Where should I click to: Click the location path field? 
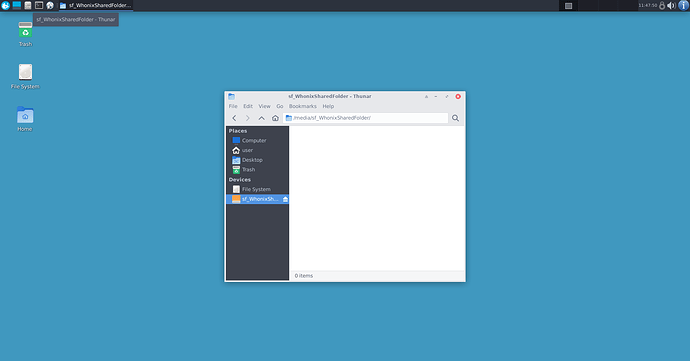[366, 118]
